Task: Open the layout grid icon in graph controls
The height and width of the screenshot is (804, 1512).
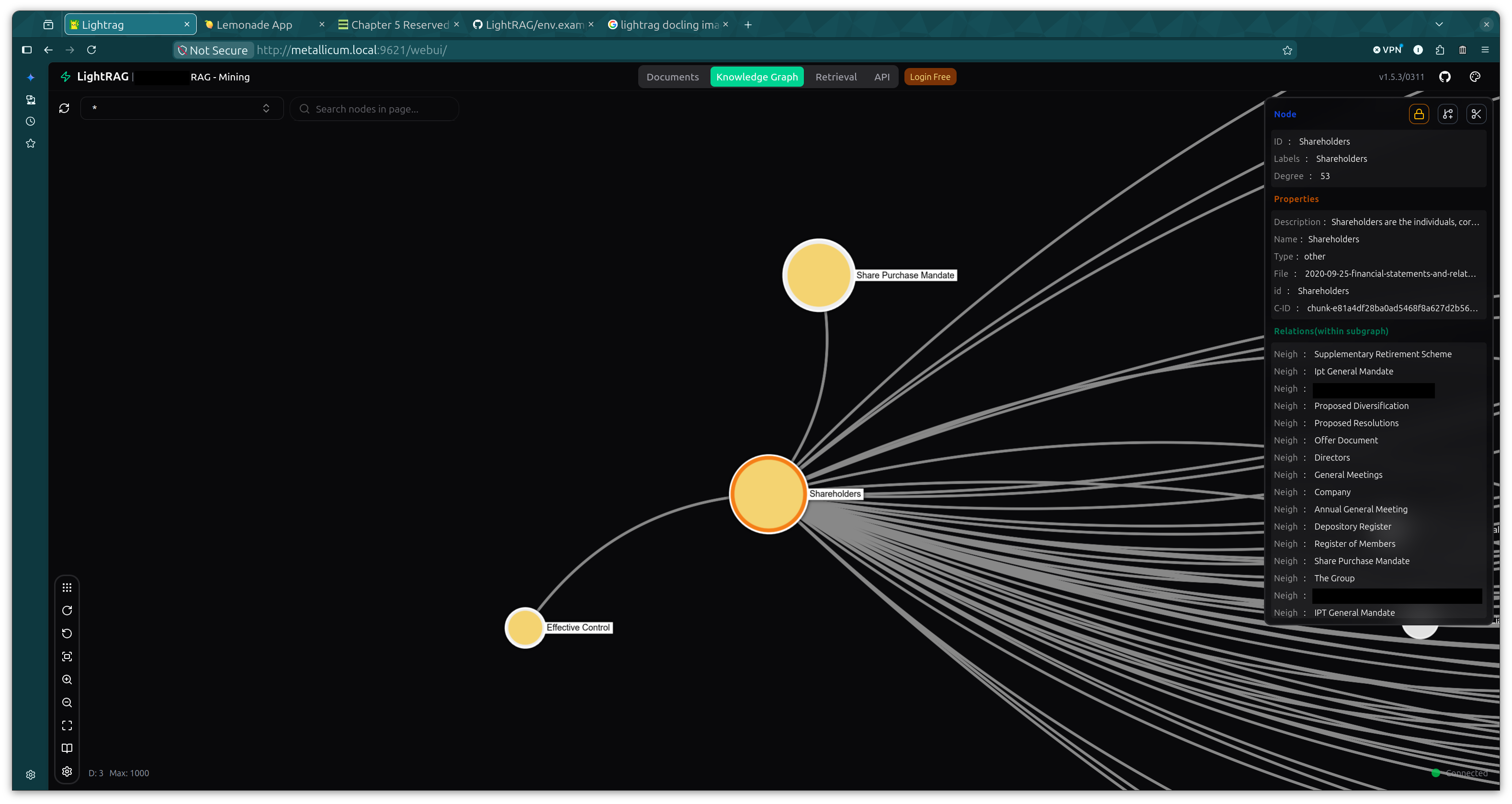Action: tap(67, 588)
